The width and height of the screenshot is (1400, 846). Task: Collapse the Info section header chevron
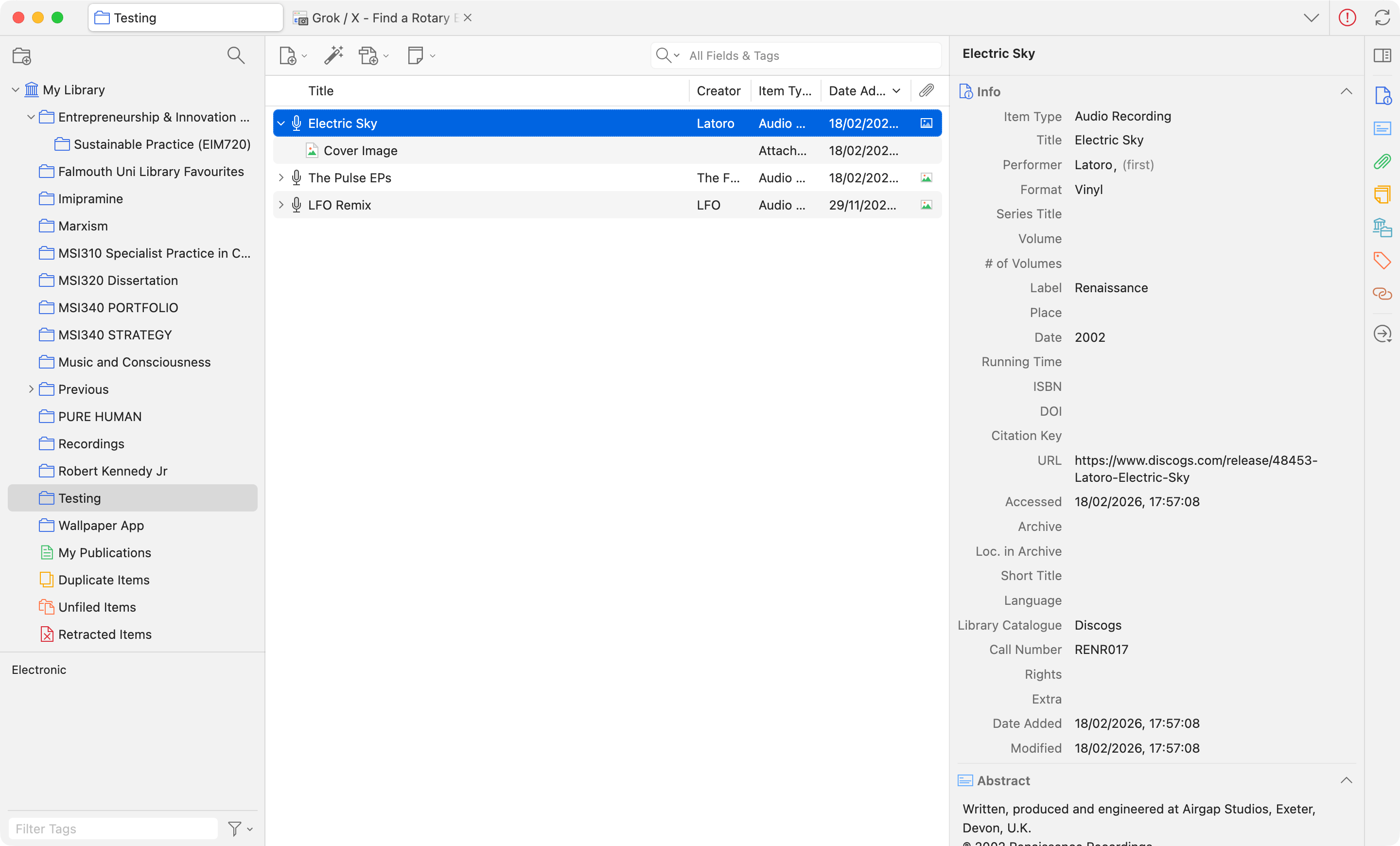1346,91
